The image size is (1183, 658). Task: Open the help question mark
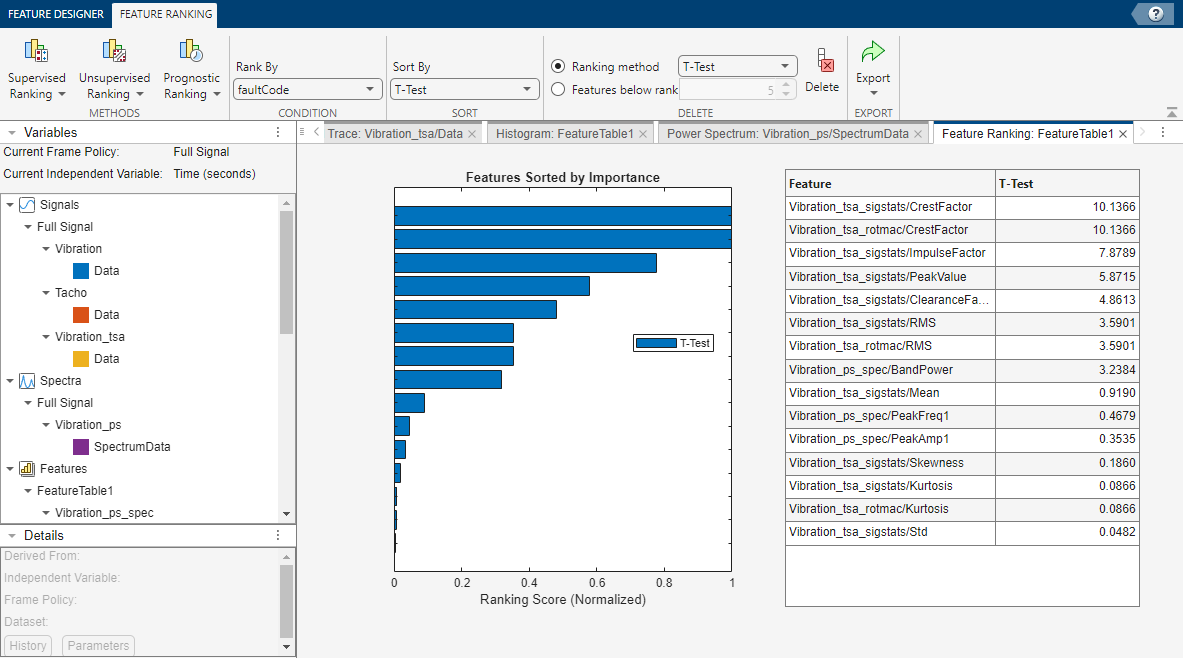point(1156,14)
